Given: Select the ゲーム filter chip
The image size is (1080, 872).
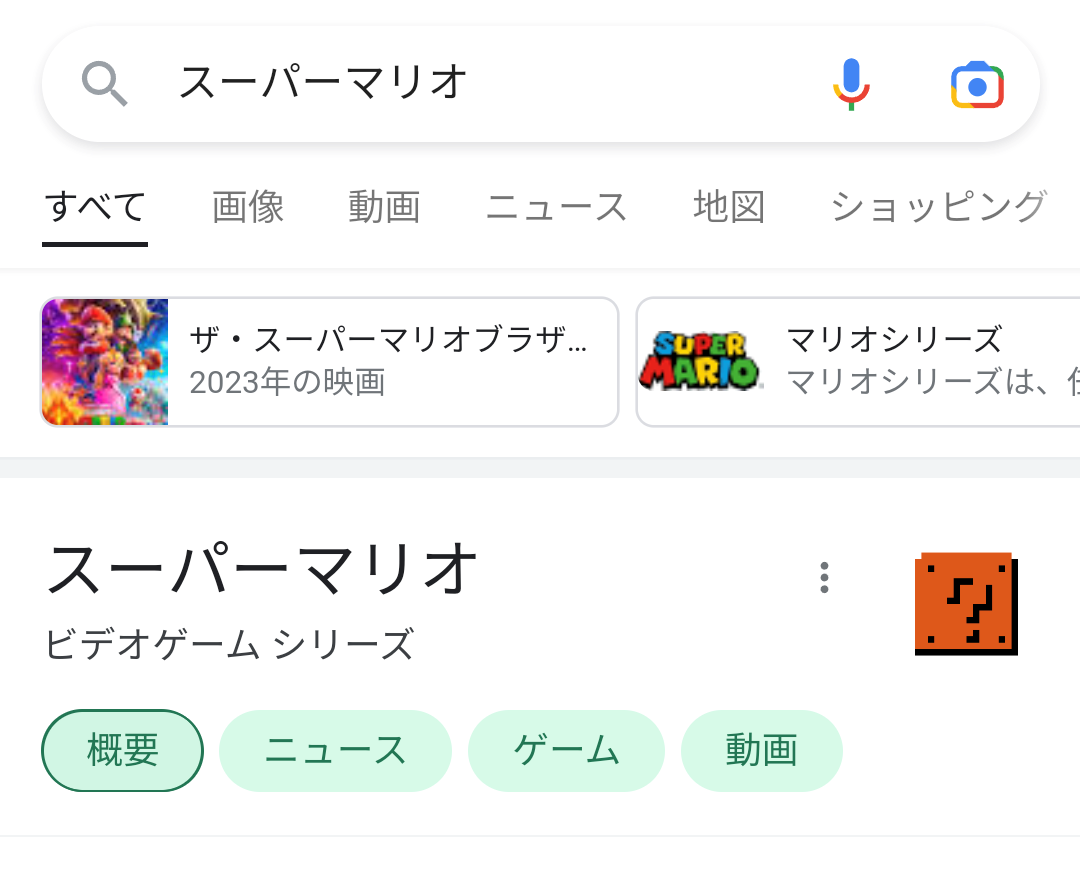Looking at the screenshot, I should click(566, 750).
